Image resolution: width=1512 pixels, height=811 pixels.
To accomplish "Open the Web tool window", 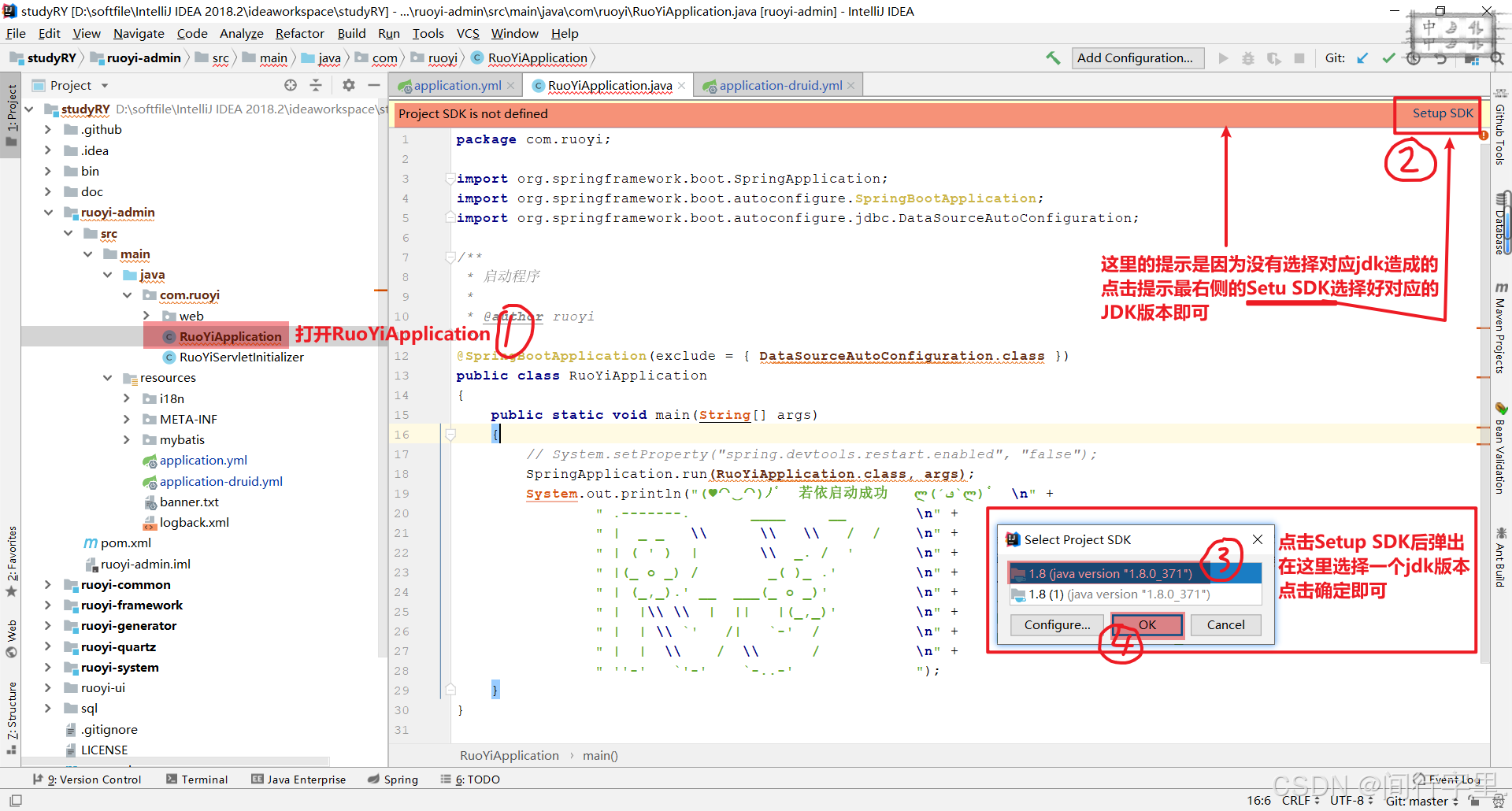I will [11, 639].
